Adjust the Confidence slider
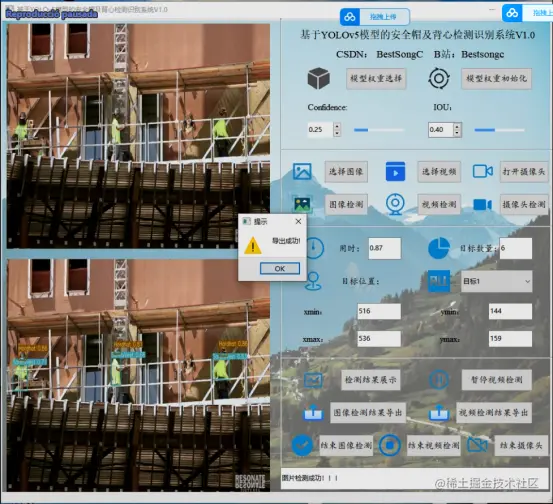Image resolution: width=553 pixels, height=504 pixels. (379, 130)
